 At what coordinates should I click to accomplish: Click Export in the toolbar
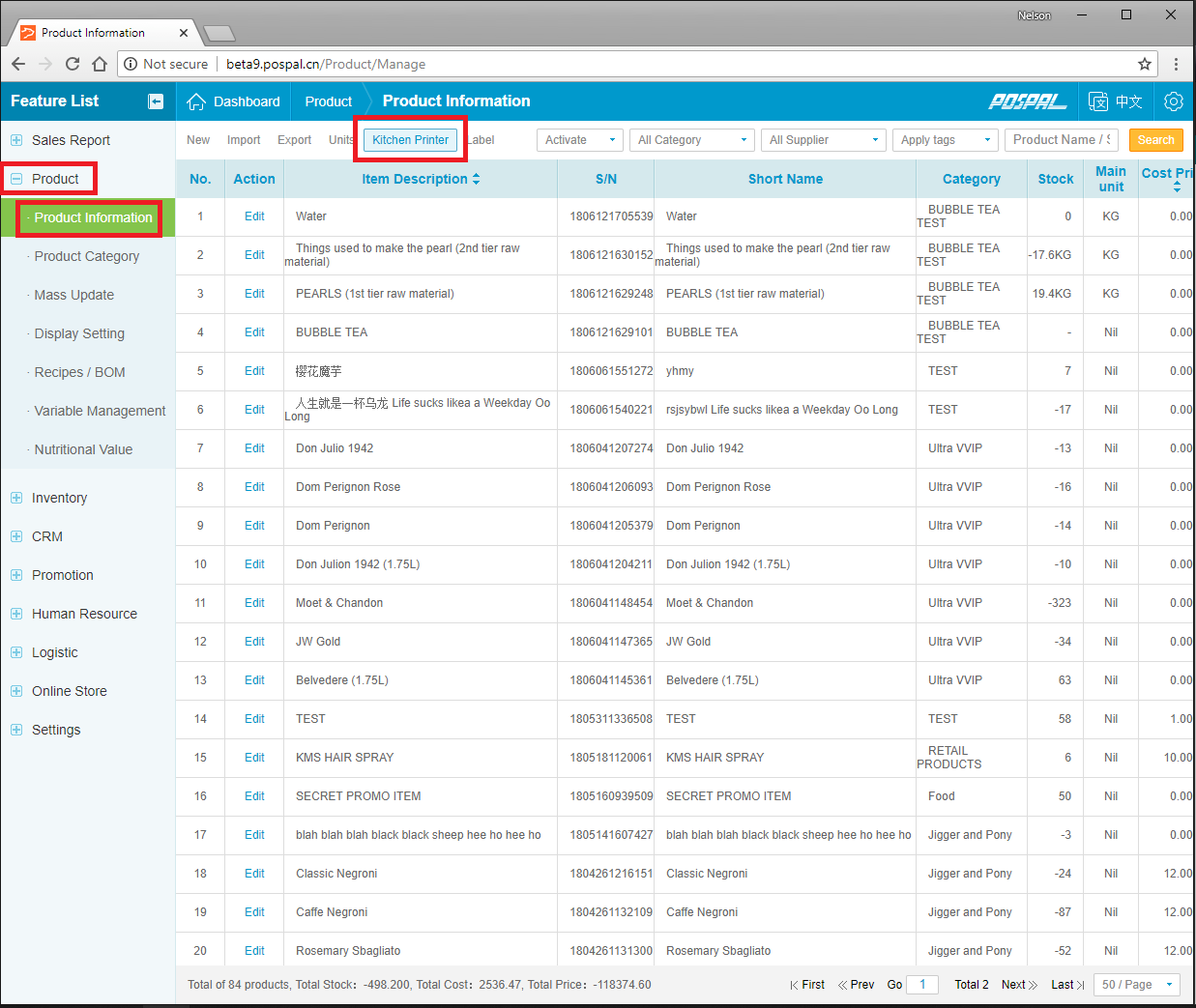pyautogui.click(x=294, y=140)
